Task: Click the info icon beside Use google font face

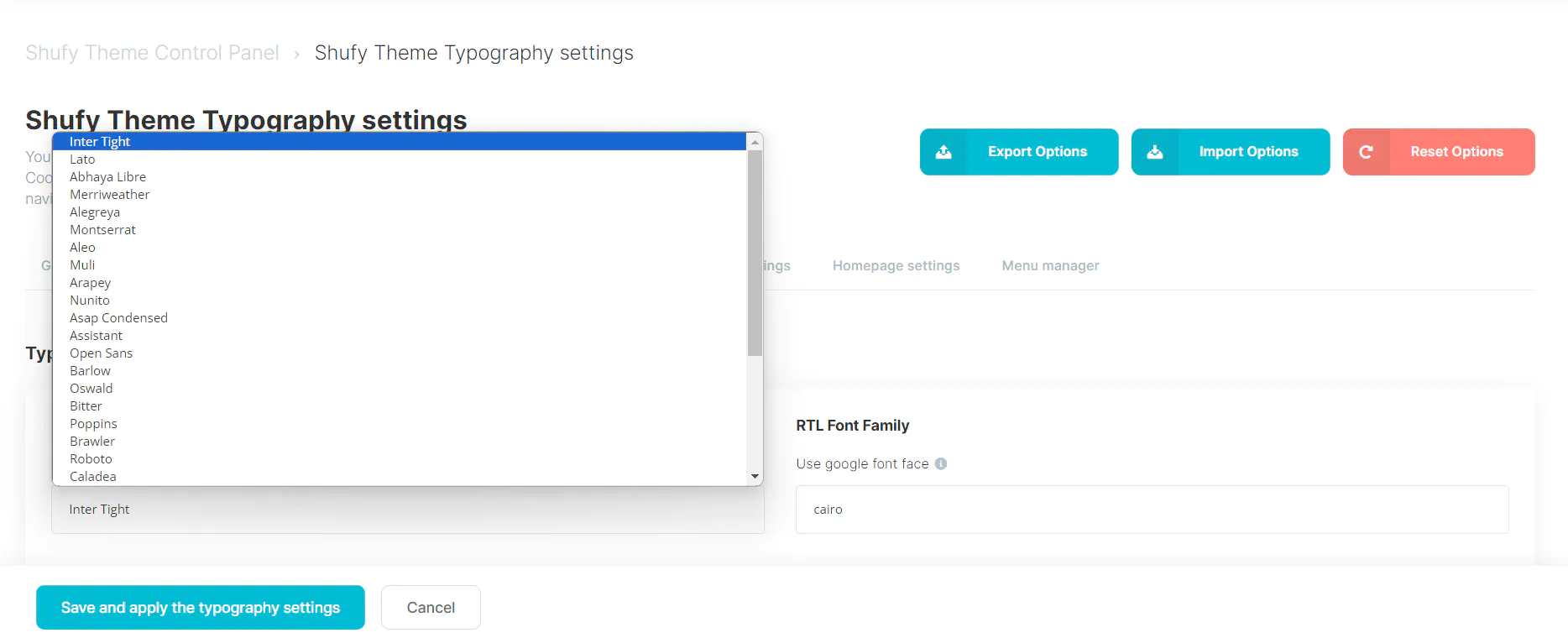Action: (x=941, y=463)
